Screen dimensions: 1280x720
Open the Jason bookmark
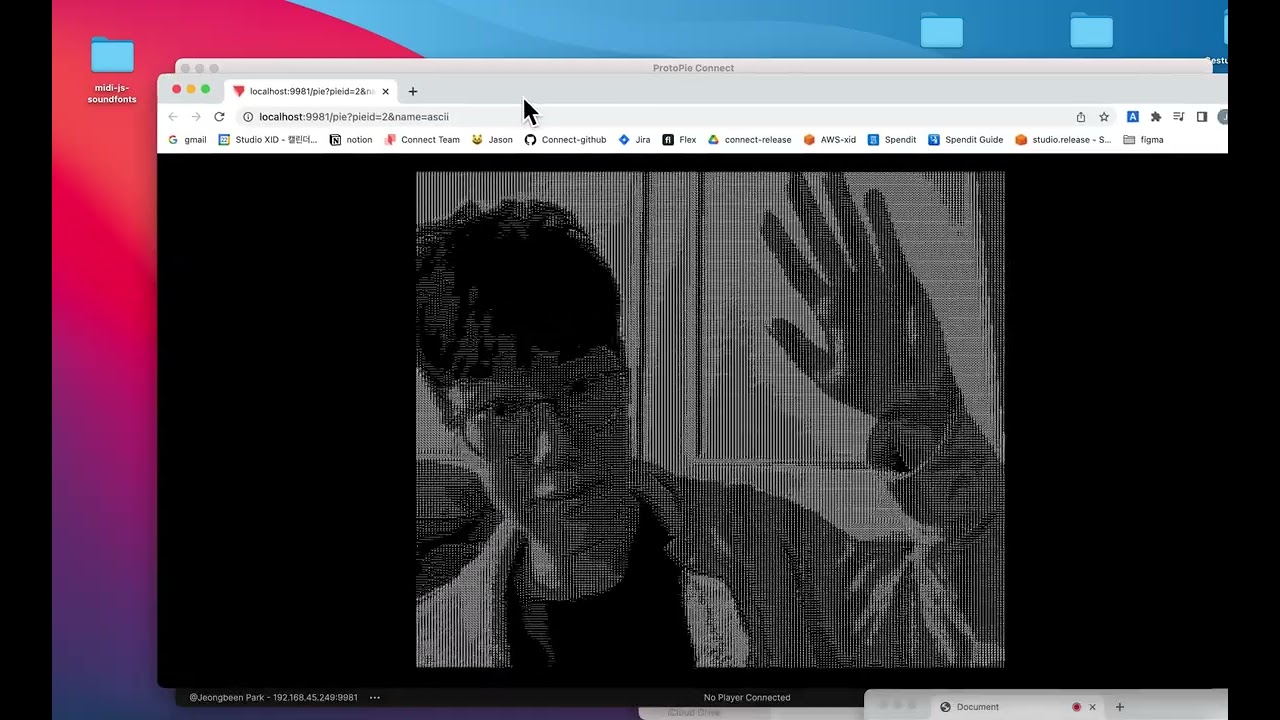[492, 140]
